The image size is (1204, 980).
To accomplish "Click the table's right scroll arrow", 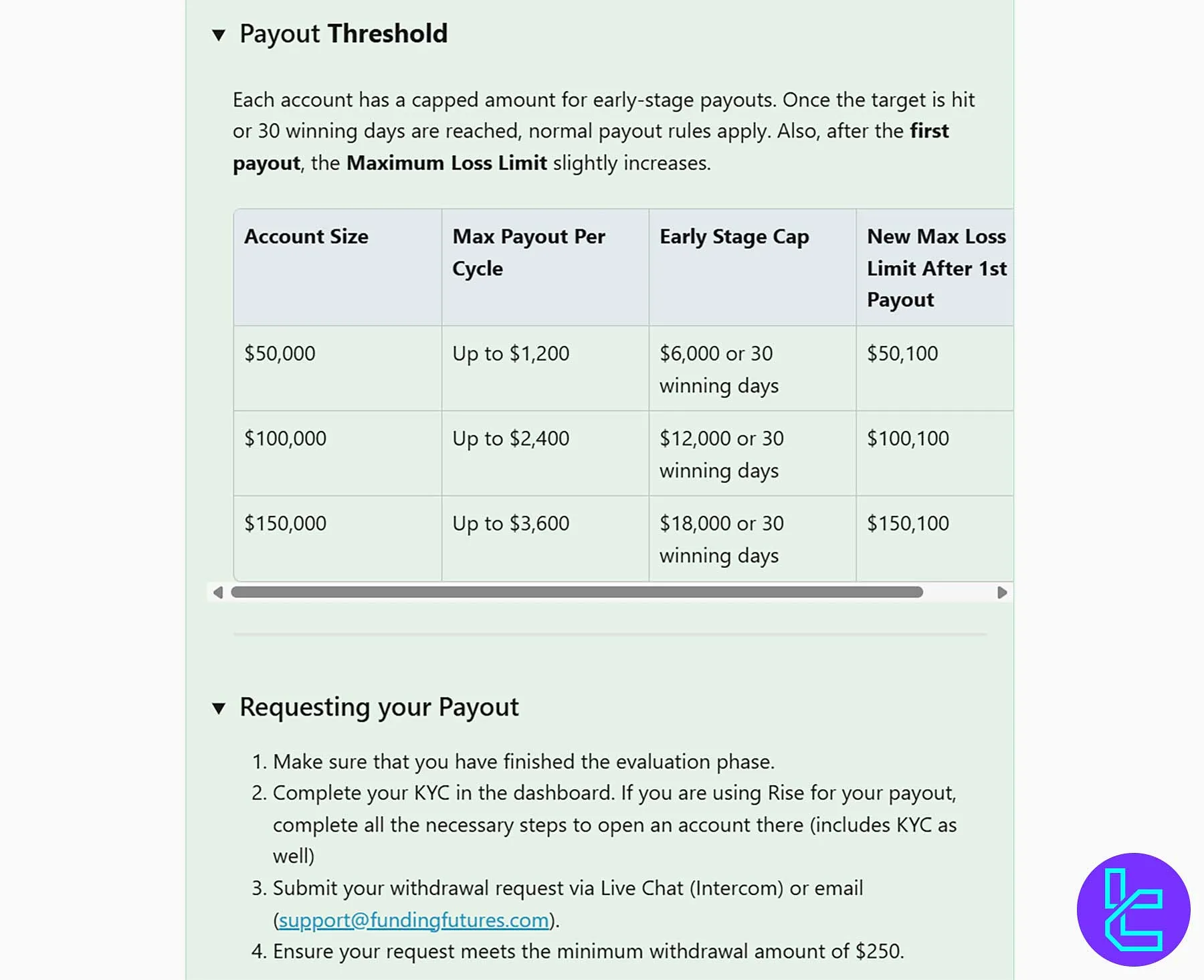I will click(1001, 593).
